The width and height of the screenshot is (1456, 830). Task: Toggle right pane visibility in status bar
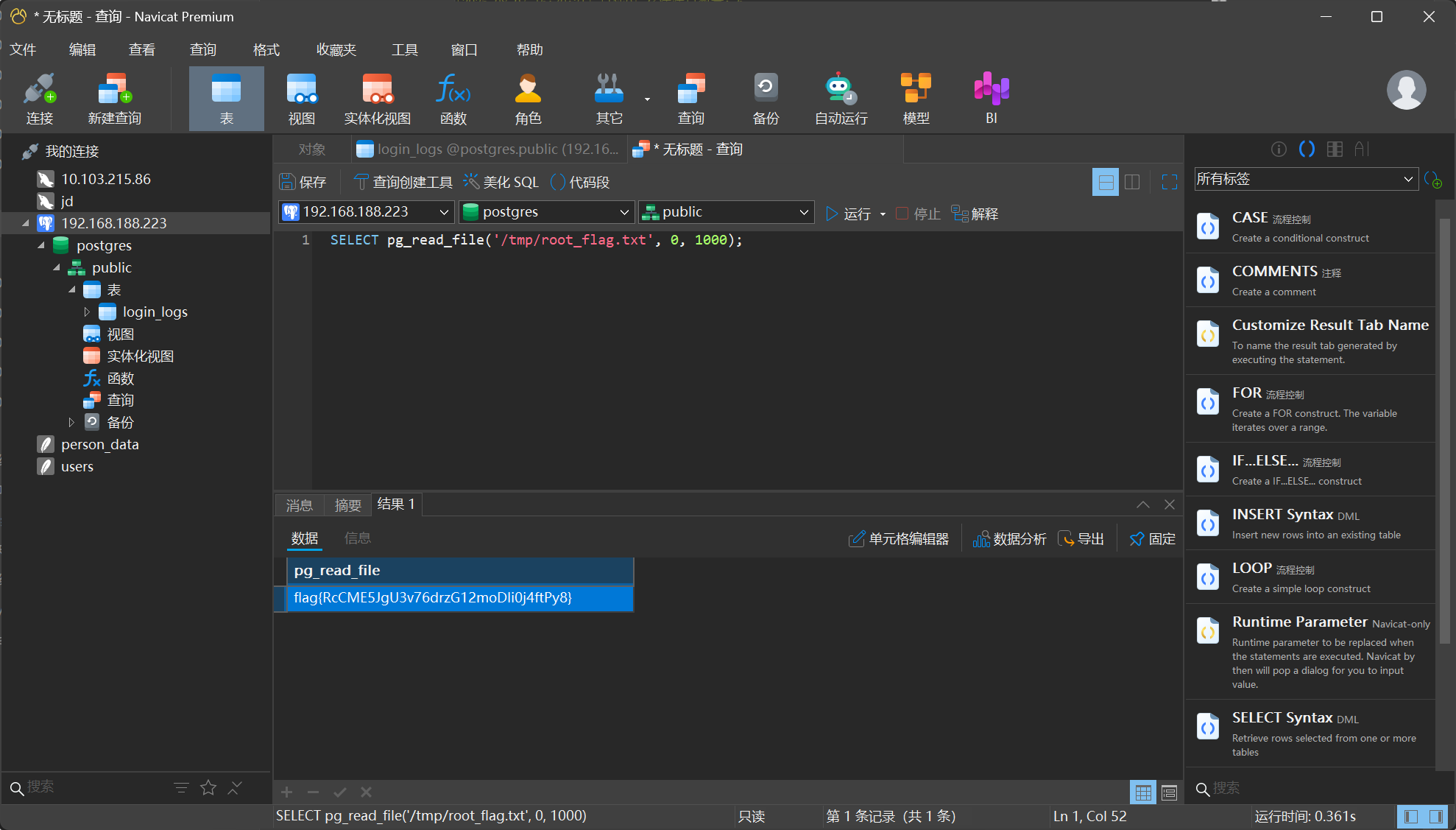(1435, 816)
